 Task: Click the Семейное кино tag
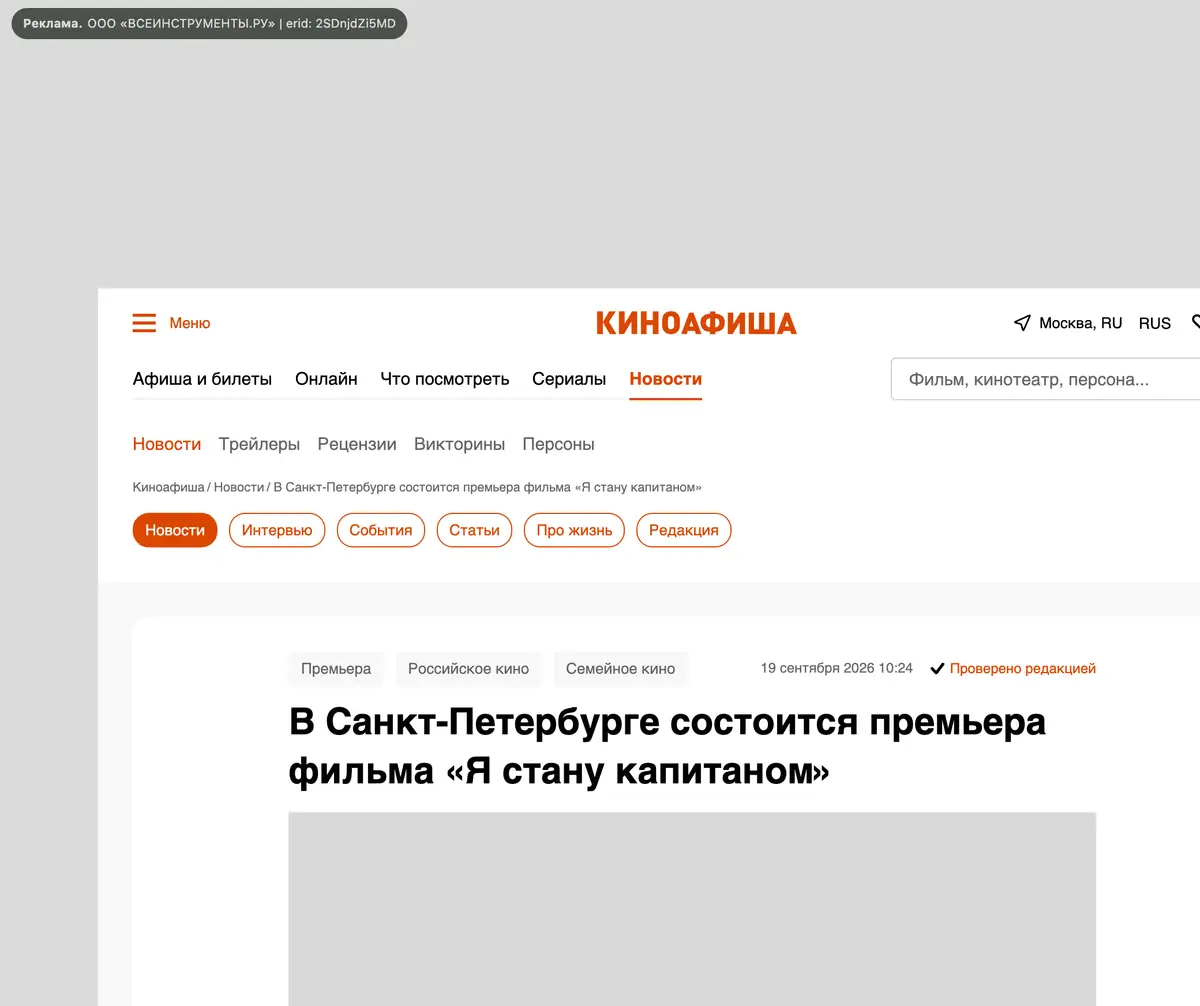click(x=620, y=669)
